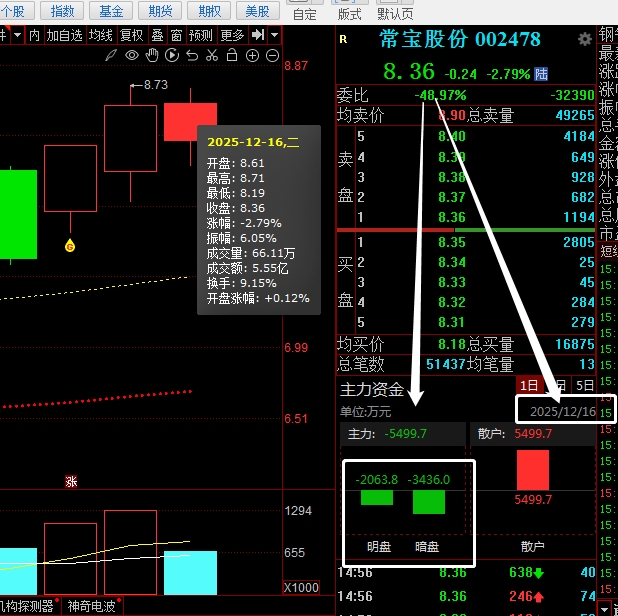Click stock title 常宝股份 002478

coord(460,39)
